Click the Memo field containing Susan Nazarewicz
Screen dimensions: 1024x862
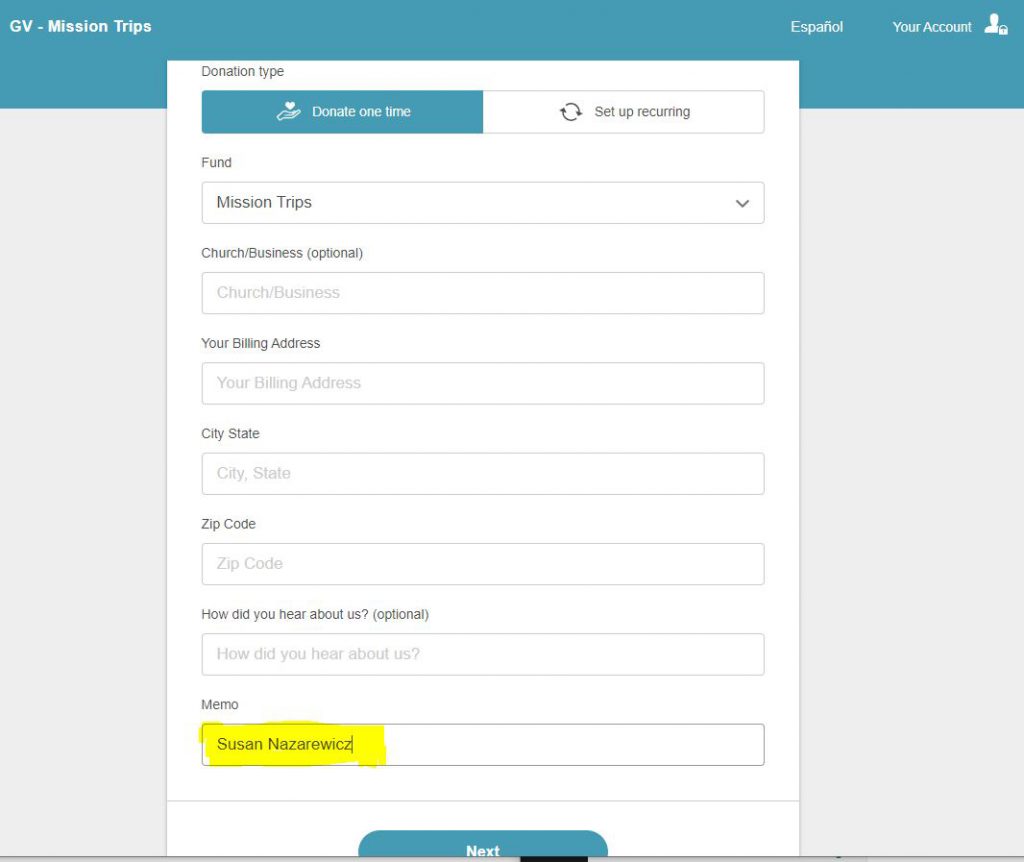[483, 744]
